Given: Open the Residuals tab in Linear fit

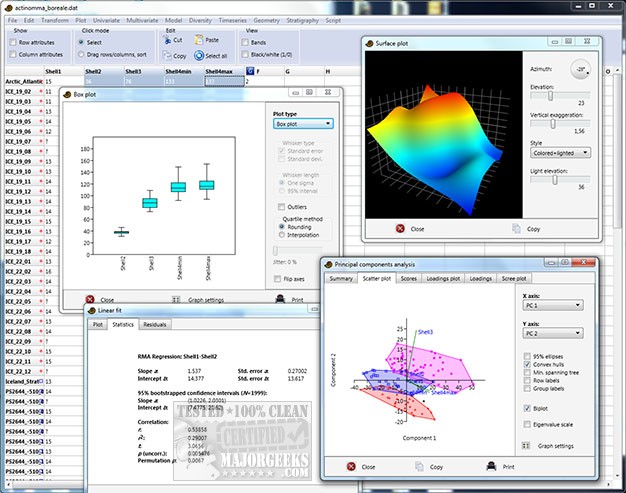Looking at the screenshot, I should tap(155, 324).
